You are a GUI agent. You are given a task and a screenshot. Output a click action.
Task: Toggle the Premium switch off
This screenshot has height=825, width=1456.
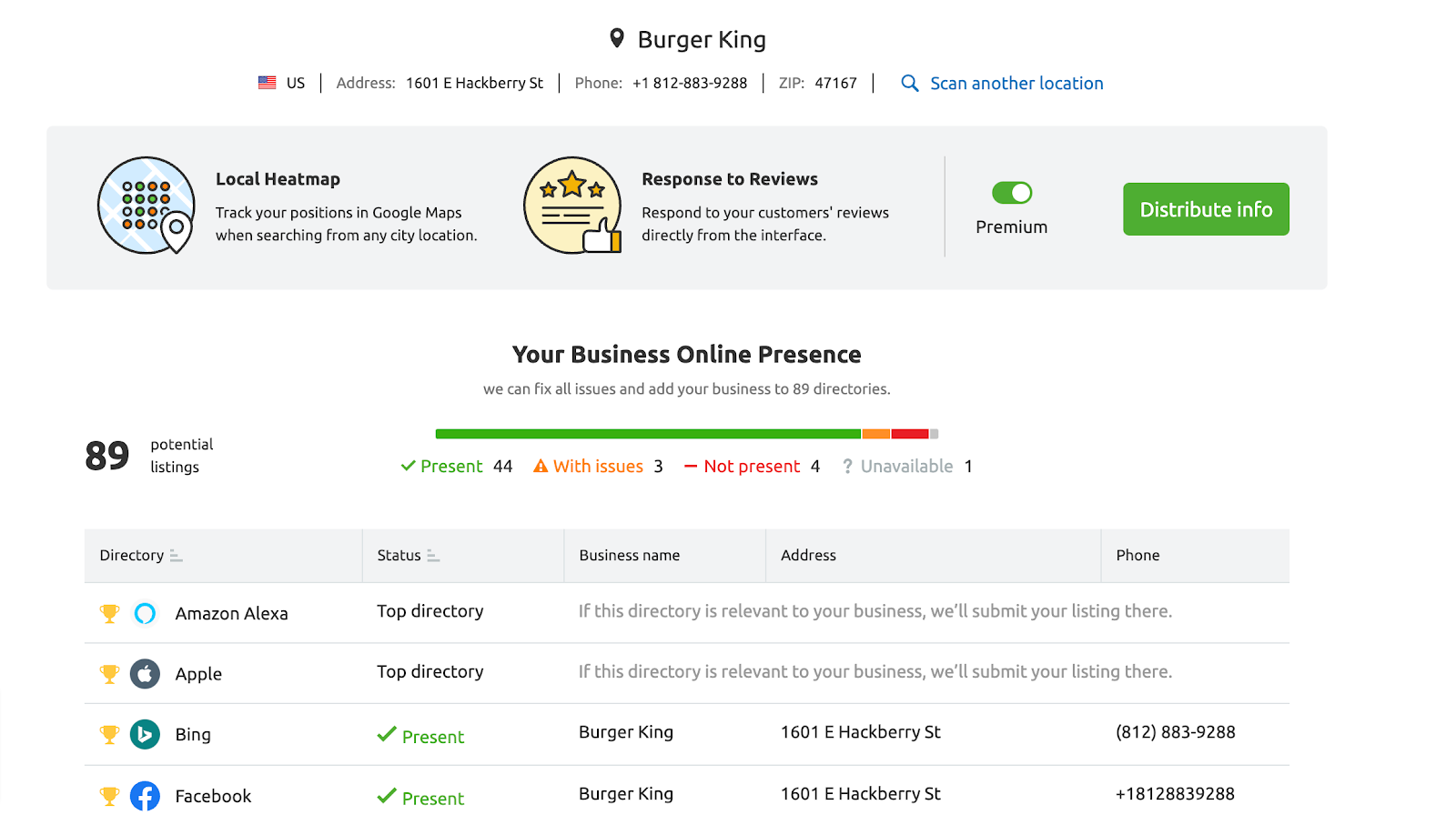[1012, 193]
